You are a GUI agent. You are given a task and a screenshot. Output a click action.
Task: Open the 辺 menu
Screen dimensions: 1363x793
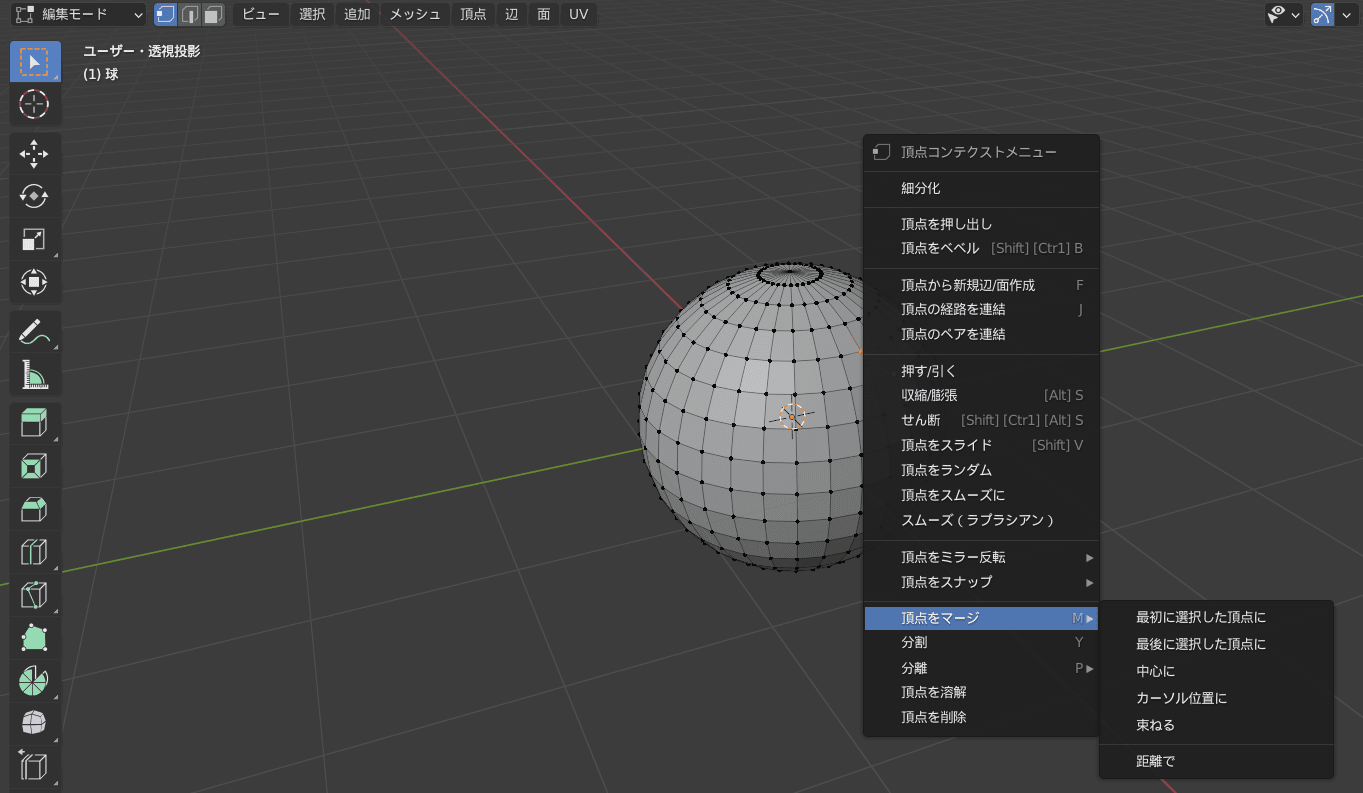tap(512, 14)
